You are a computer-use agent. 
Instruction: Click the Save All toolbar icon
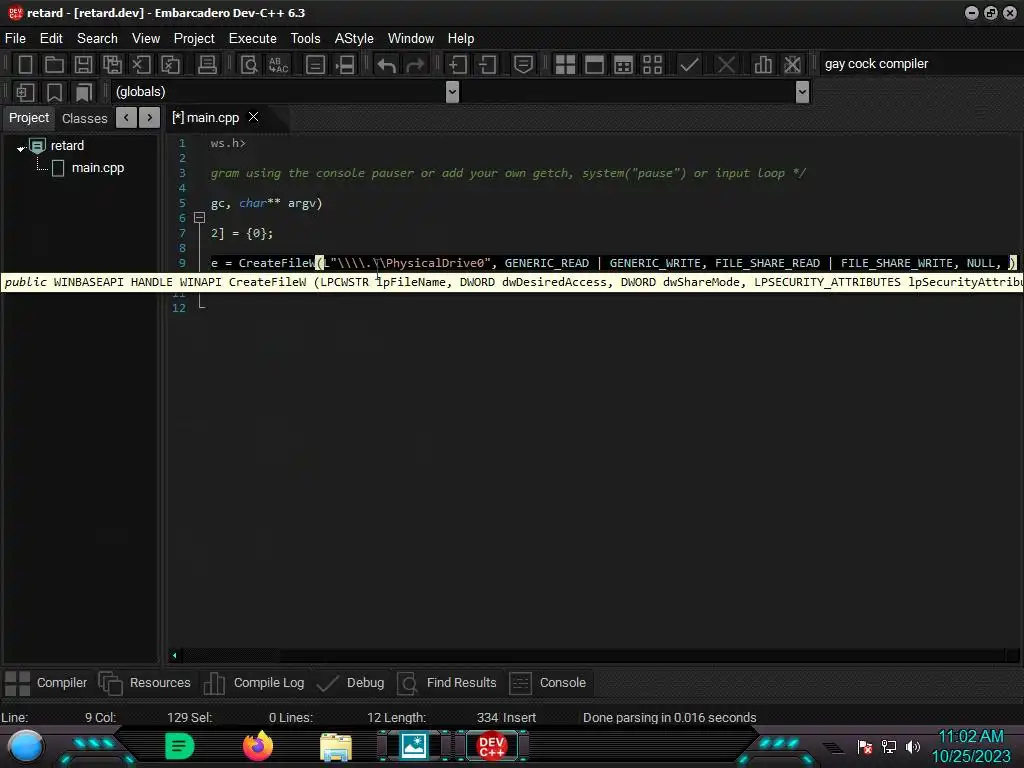112,65
